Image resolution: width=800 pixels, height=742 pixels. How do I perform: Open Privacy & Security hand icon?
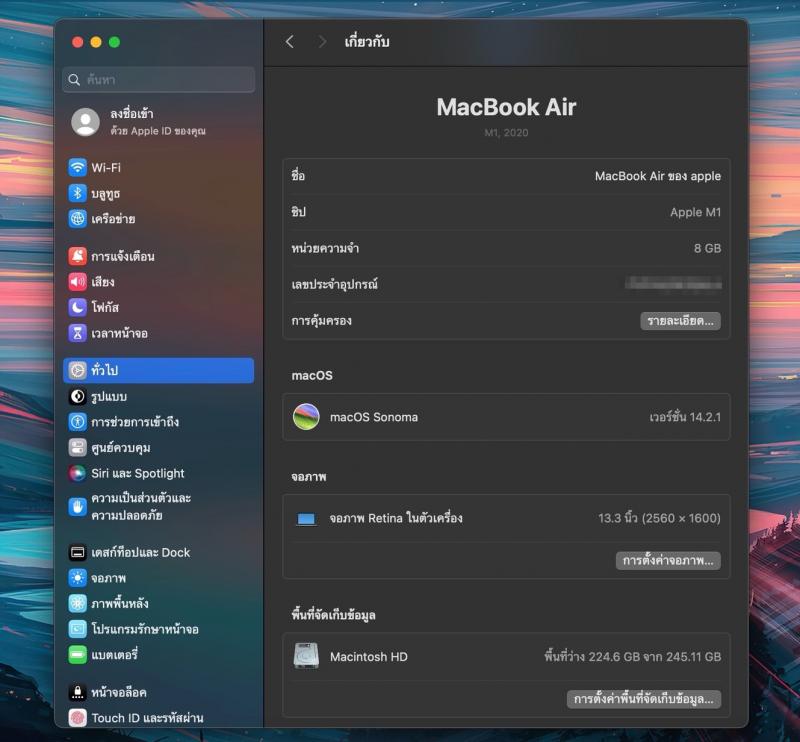(78, 507)
